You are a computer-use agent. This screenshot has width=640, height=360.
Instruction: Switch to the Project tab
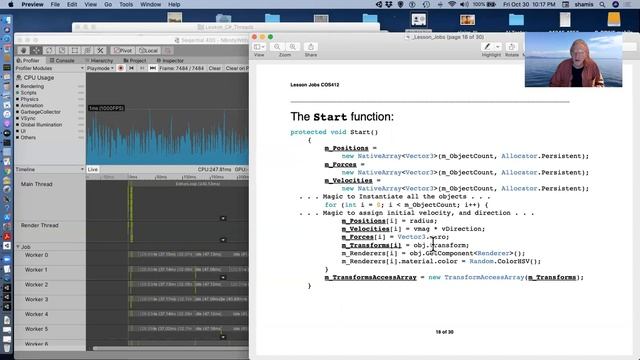point(135,60)
